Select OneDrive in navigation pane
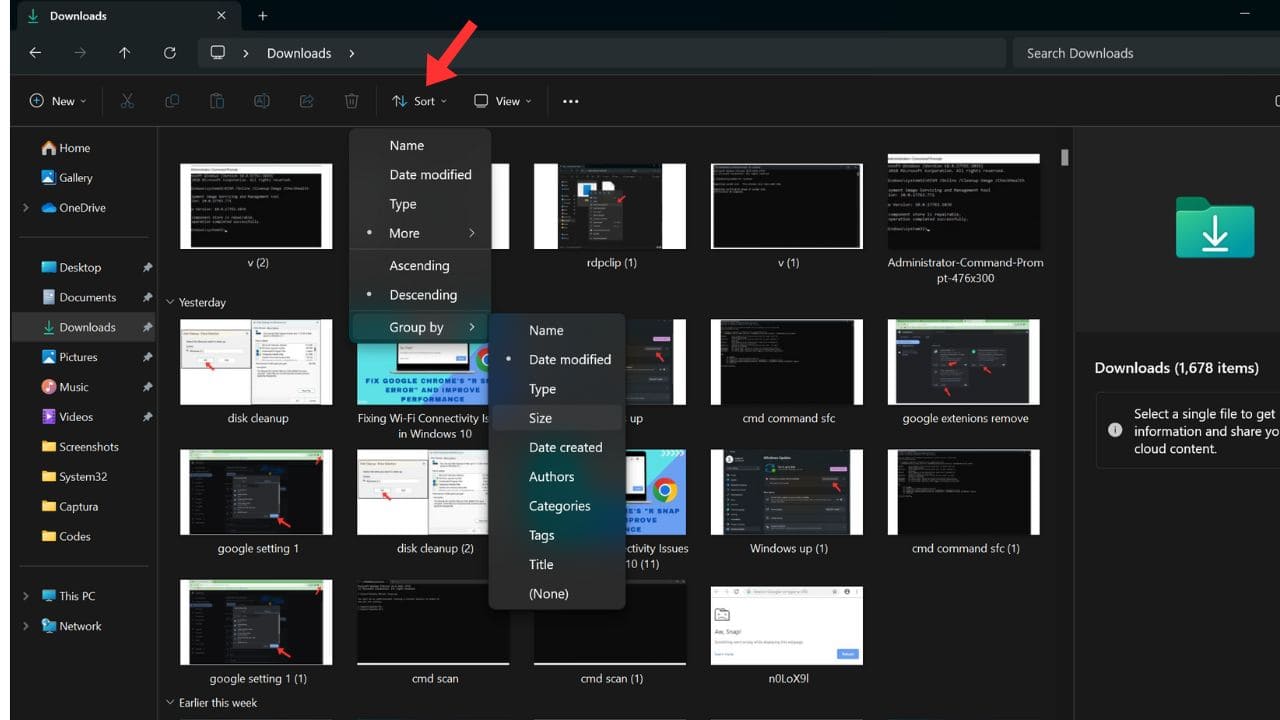The width and height of the screenshot is (1280, 720). (75, 208)
